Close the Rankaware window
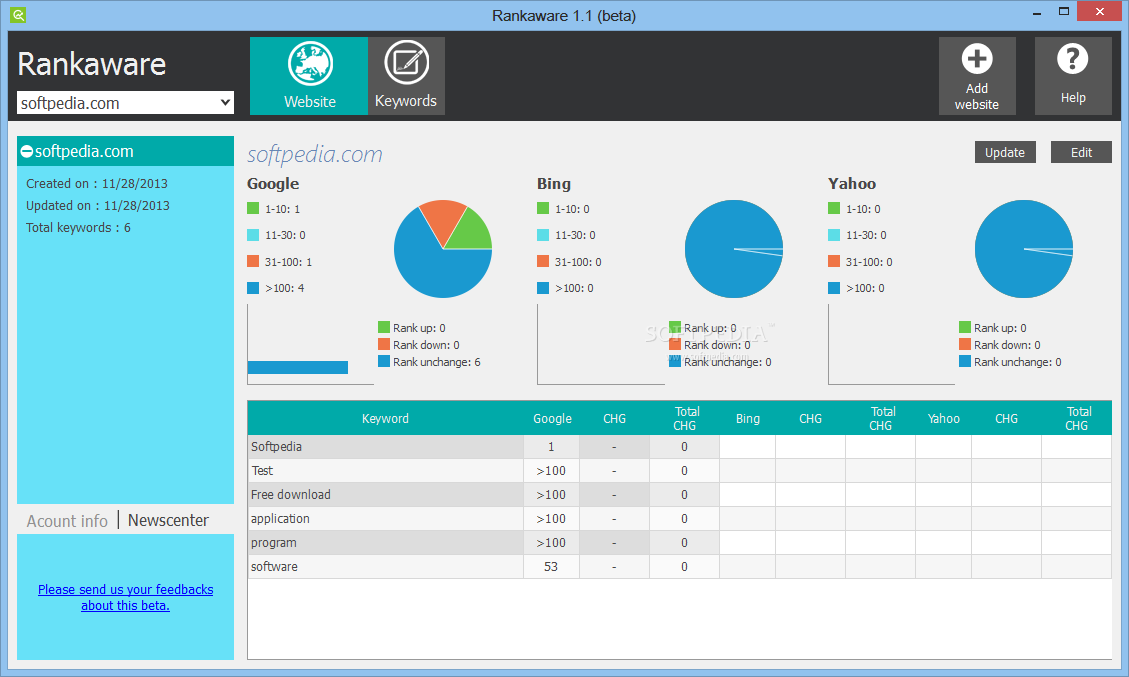The image size is (1129, 677). tap(1099, 12)
